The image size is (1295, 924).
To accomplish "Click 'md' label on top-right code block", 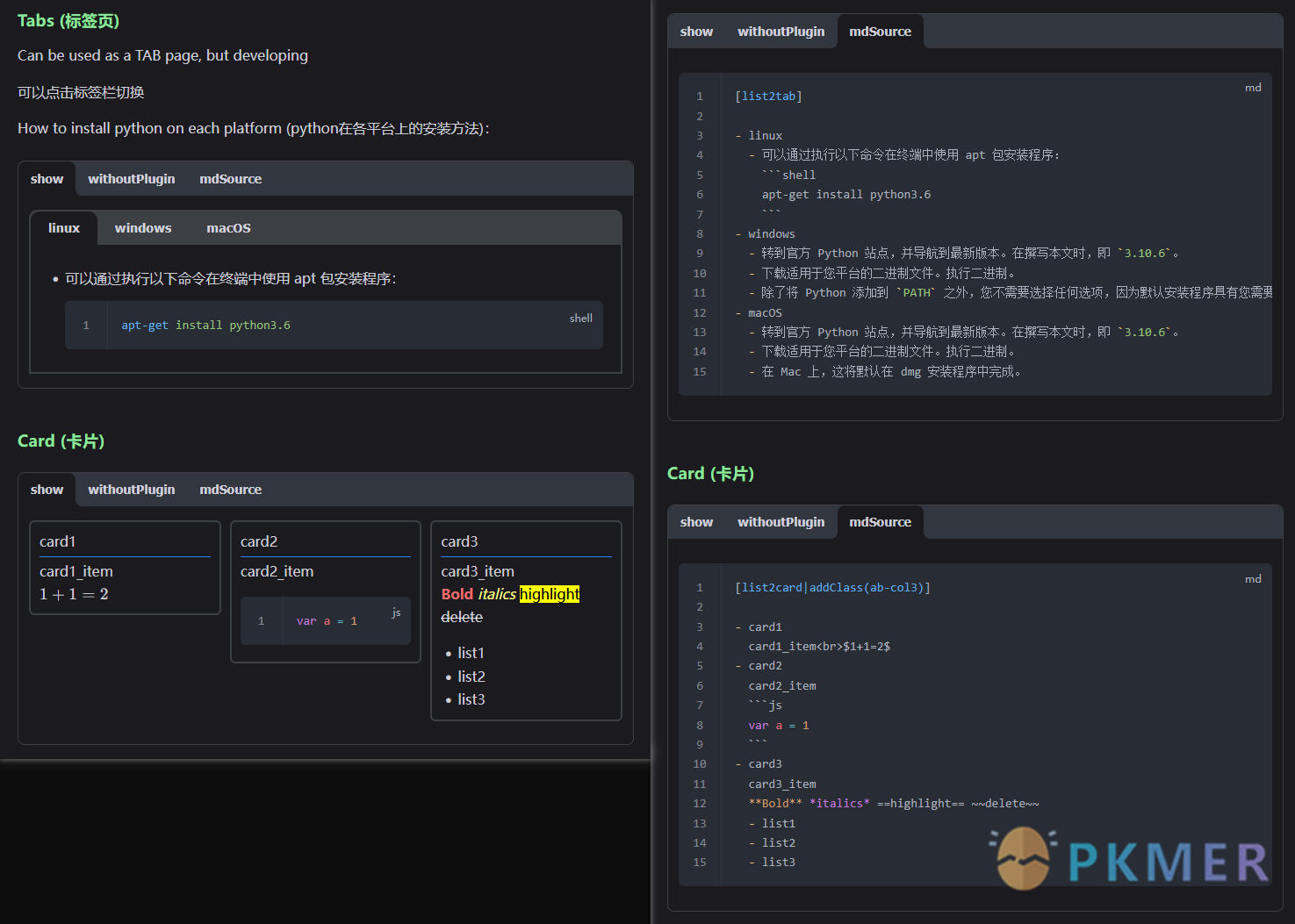I will point(1253,88).
